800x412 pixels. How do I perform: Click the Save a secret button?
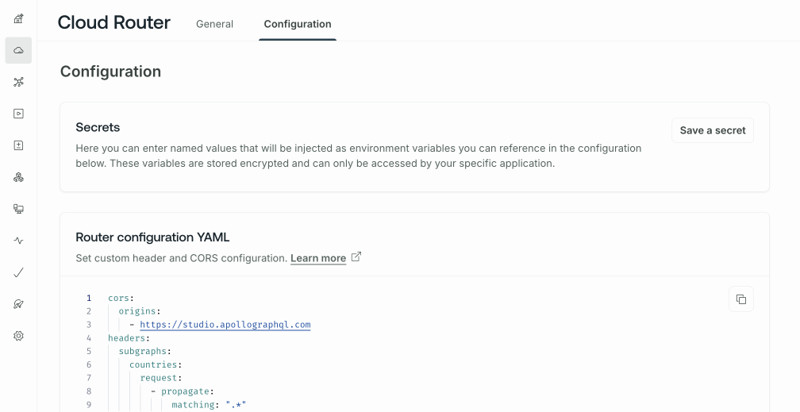click(x=712, y=130)
